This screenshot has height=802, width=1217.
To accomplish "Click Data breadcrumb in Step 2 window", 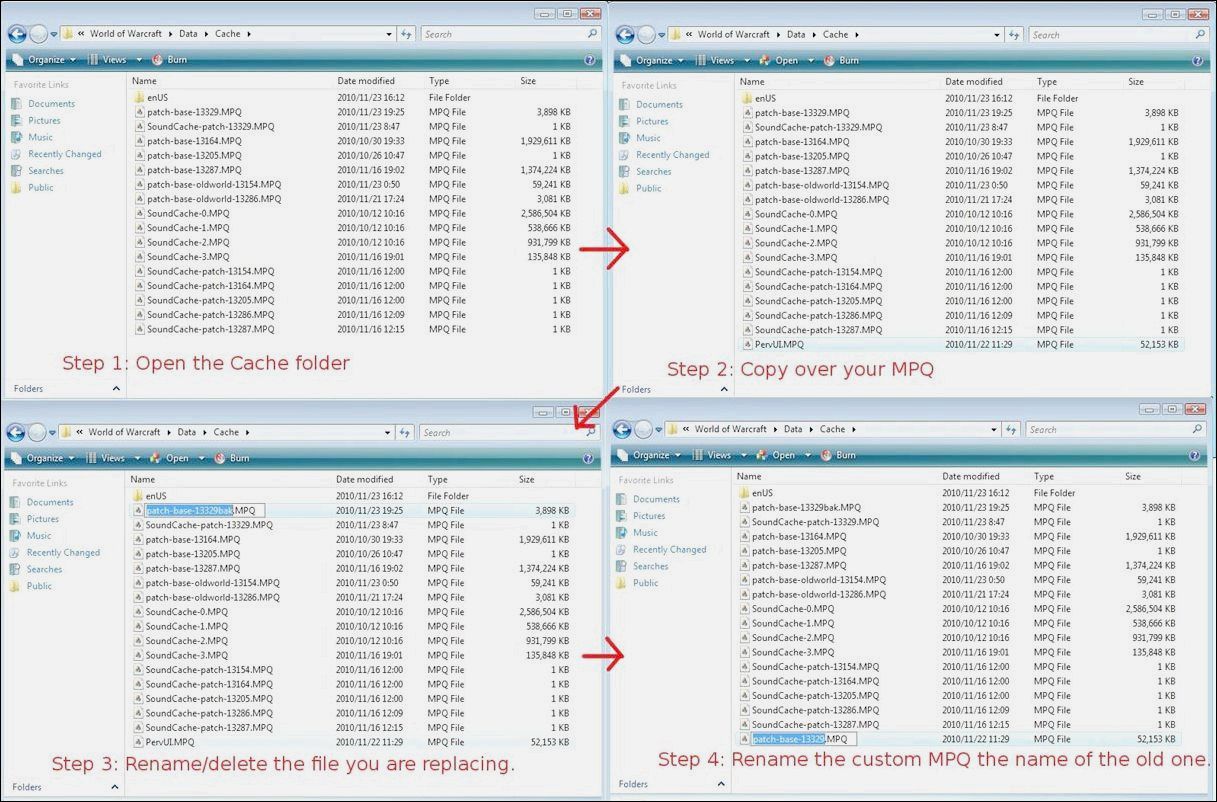I will tap(795, 35).
